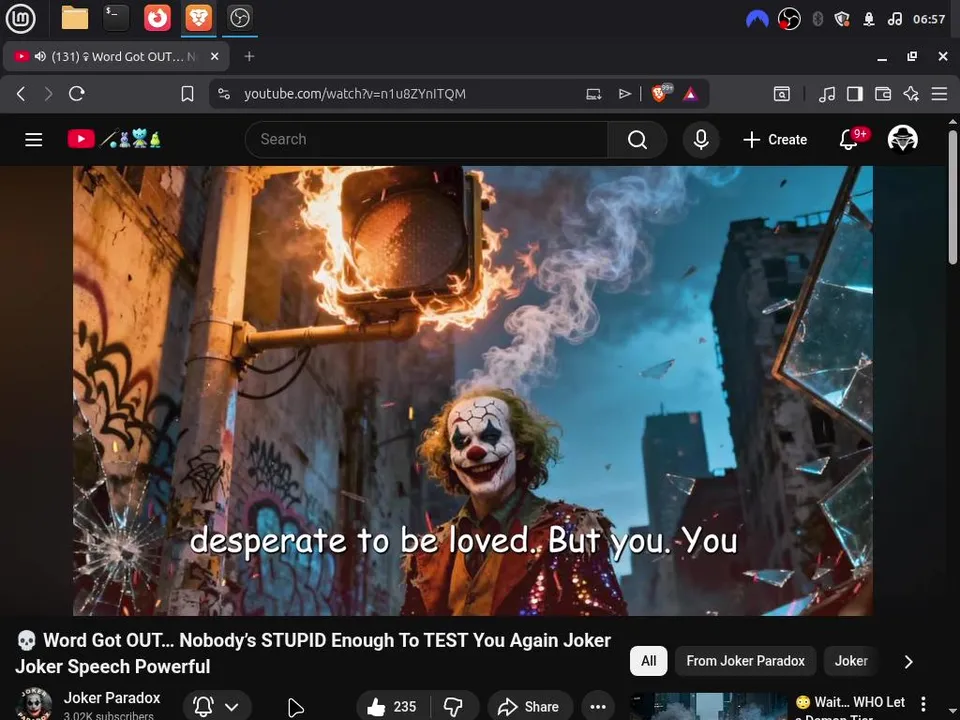Select the All filter chip
Screen dimensions: 960x720
(648, 661)
